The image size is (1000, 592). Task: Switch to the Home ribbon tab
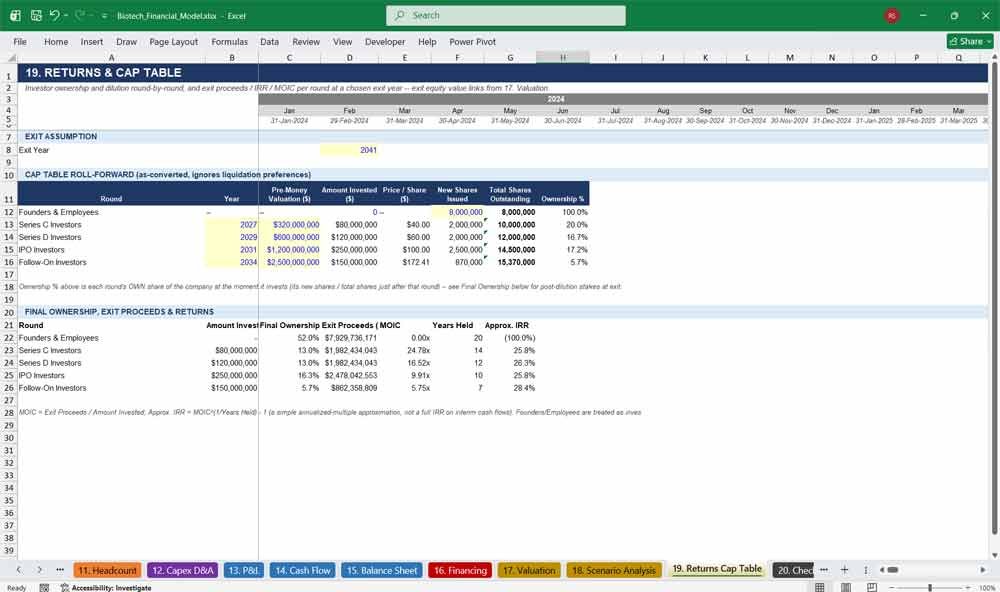pos(56,41)
